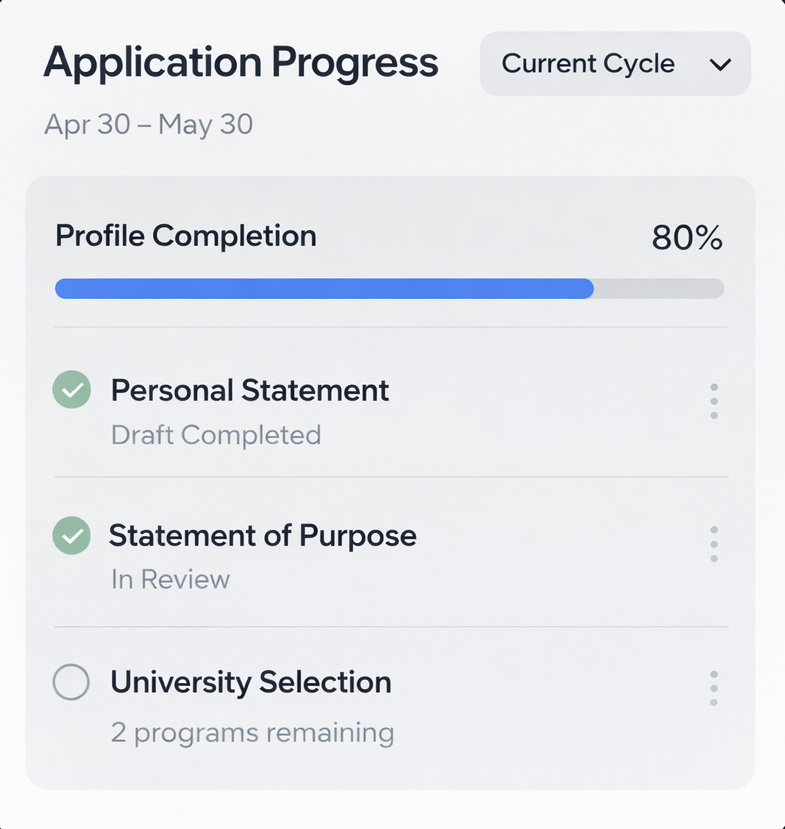Click the Application Progress heading
The image size is (785, 829).
click(x=241, y=63)
